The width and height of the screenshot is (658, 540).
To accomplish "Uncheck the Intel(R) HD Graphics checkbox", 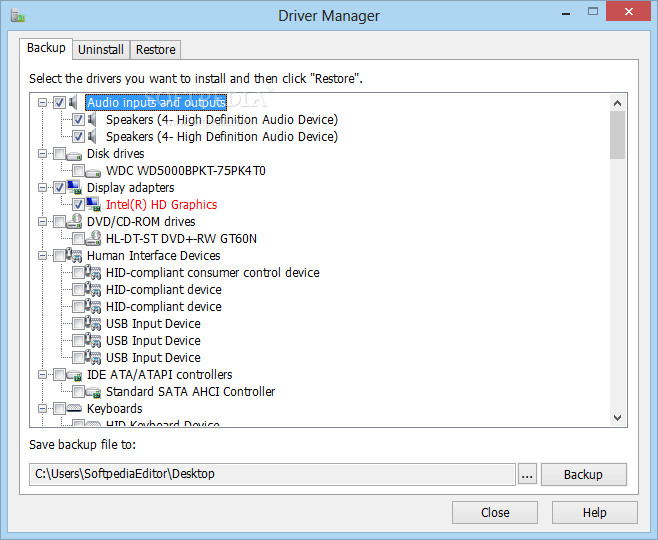I will [78, 204].
